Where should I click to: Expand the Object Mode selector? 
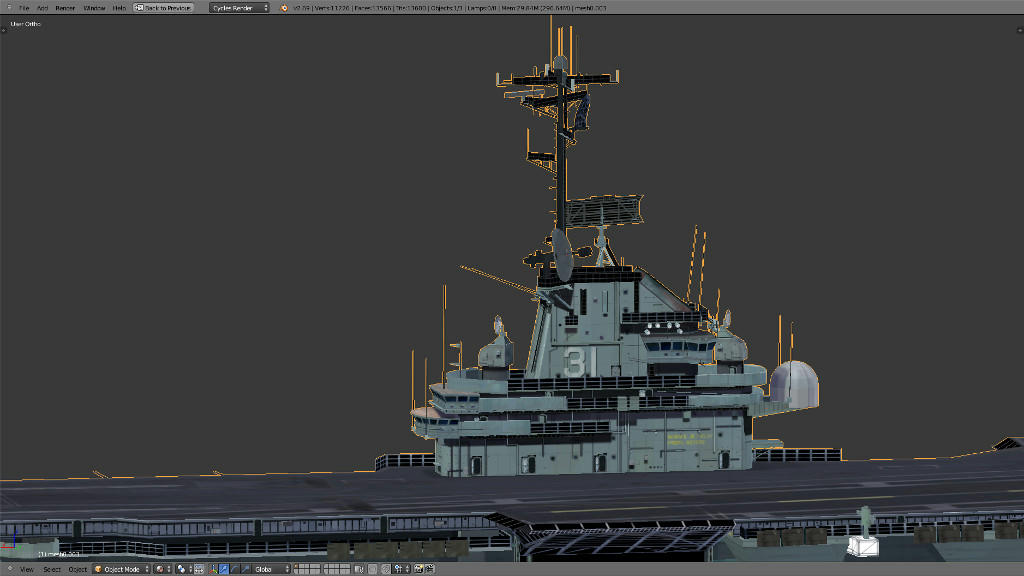tap(121, 569)
